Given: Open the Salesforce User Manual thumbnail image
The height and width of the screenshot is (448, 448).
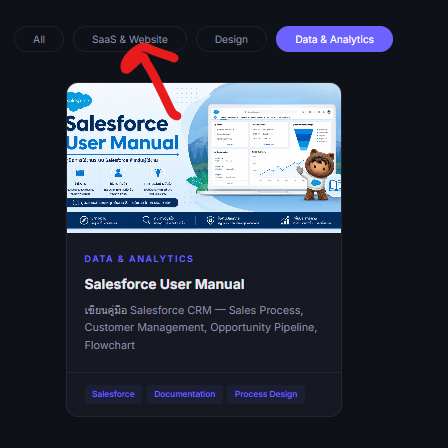Looking at the screenshot, I should tap(204, 158).
